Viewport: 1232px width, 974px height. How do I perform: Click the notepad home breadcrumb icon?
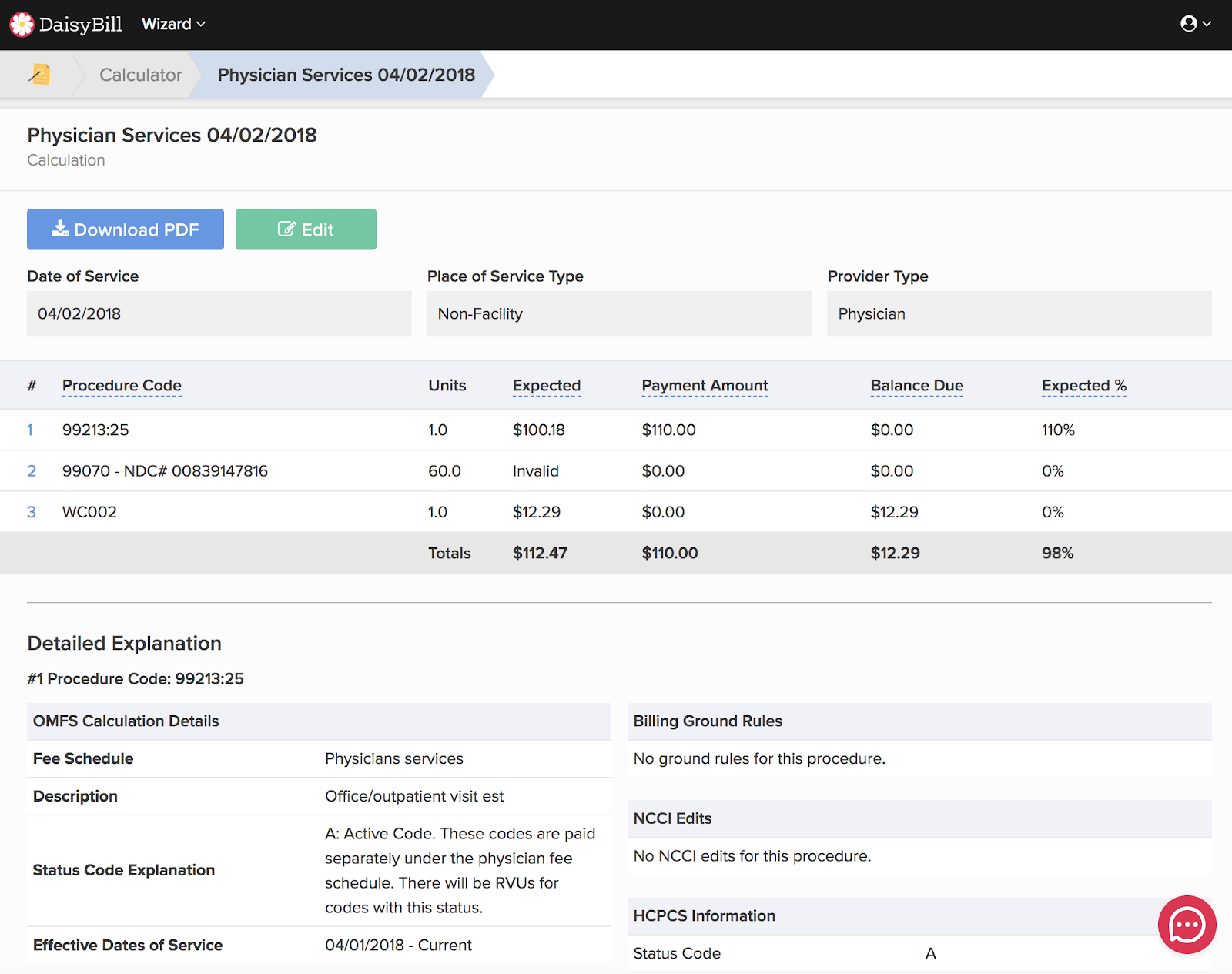39,74
